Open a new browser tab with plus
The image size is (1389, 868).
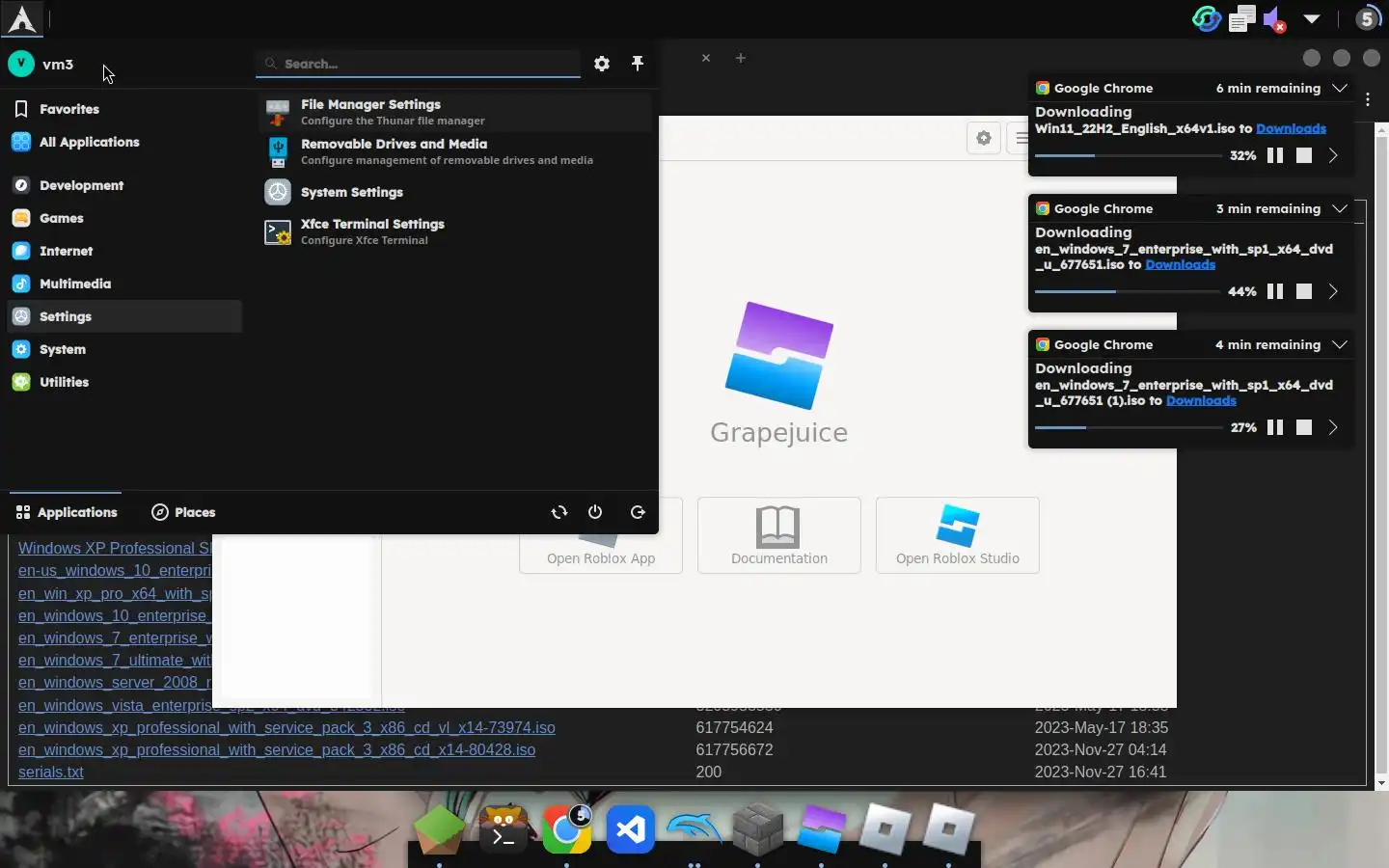tap(741, 58)
